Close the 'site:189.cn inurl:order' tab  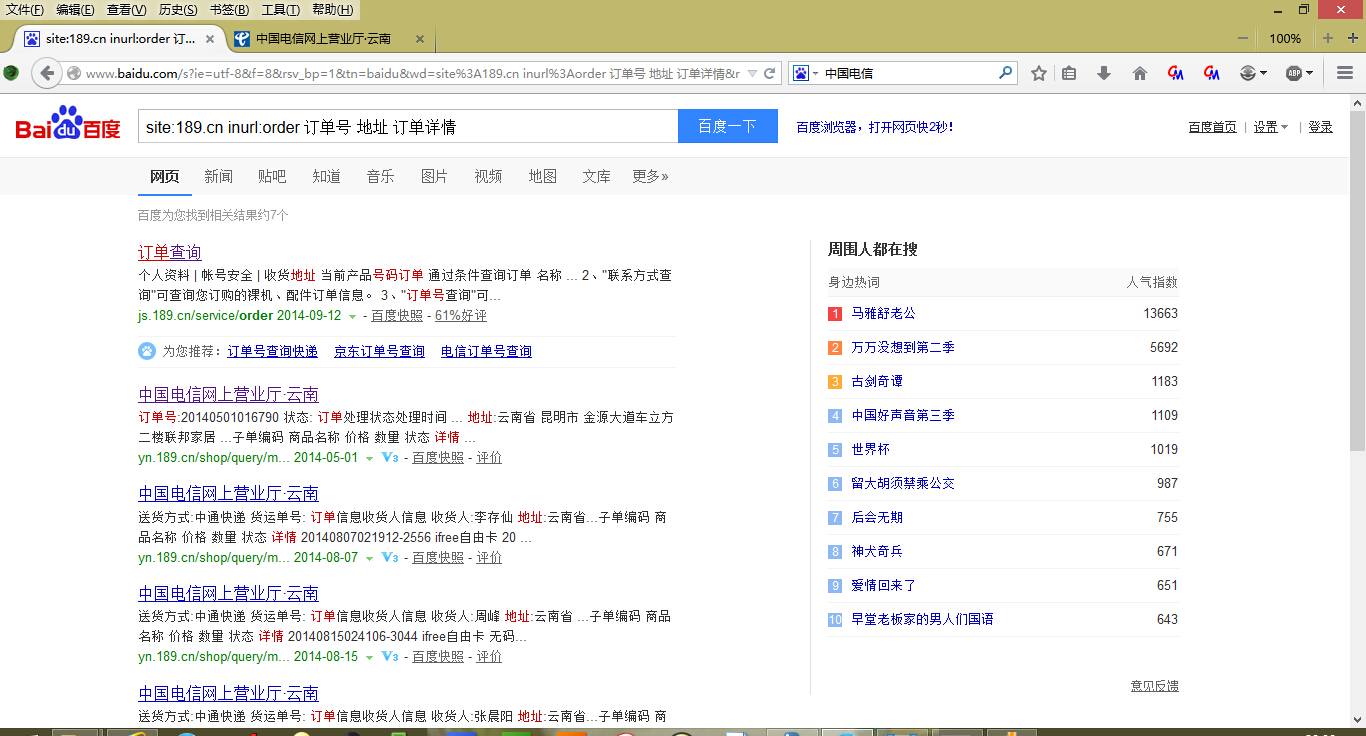click(210, 39)
